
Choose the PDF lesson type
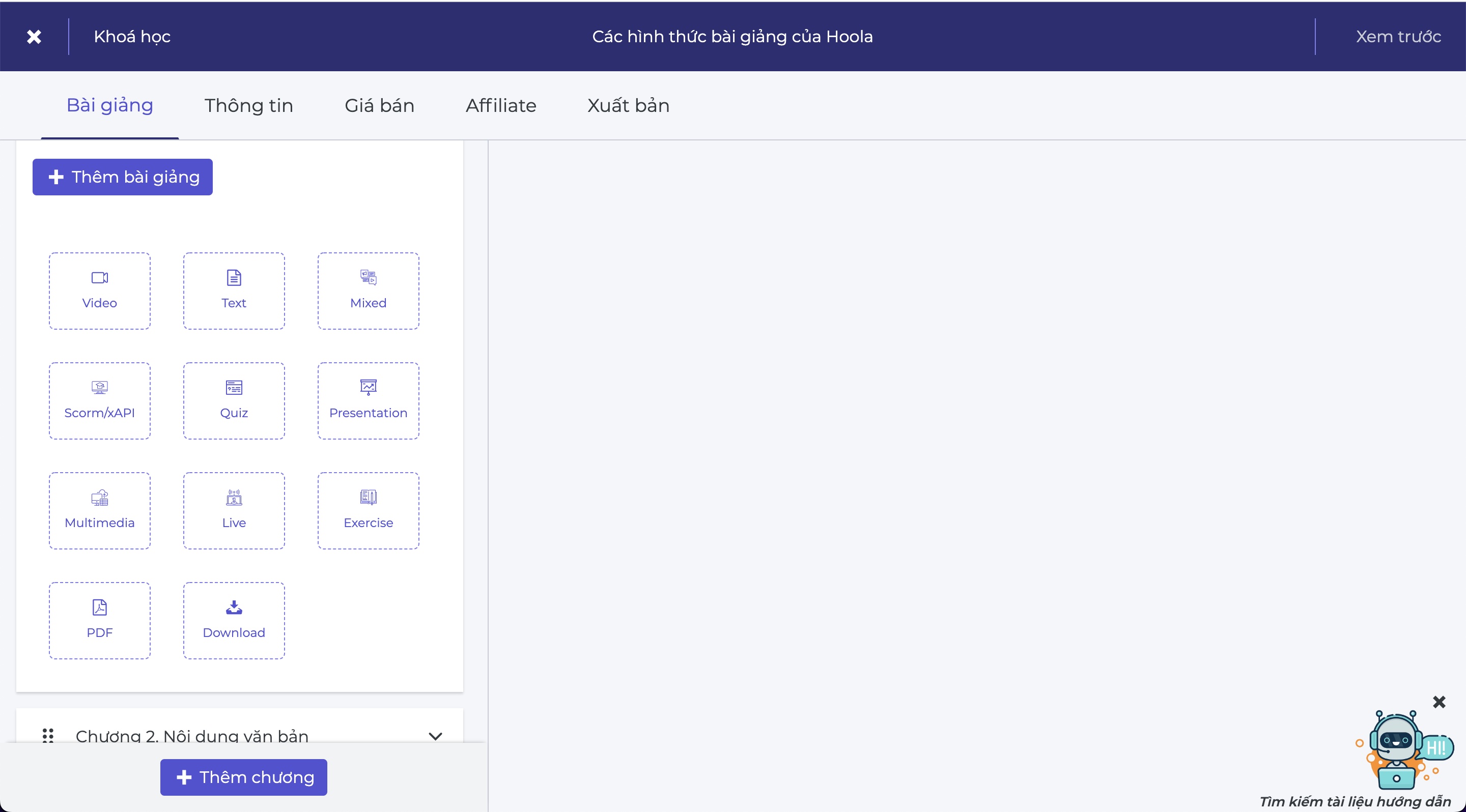coord(100,620)
